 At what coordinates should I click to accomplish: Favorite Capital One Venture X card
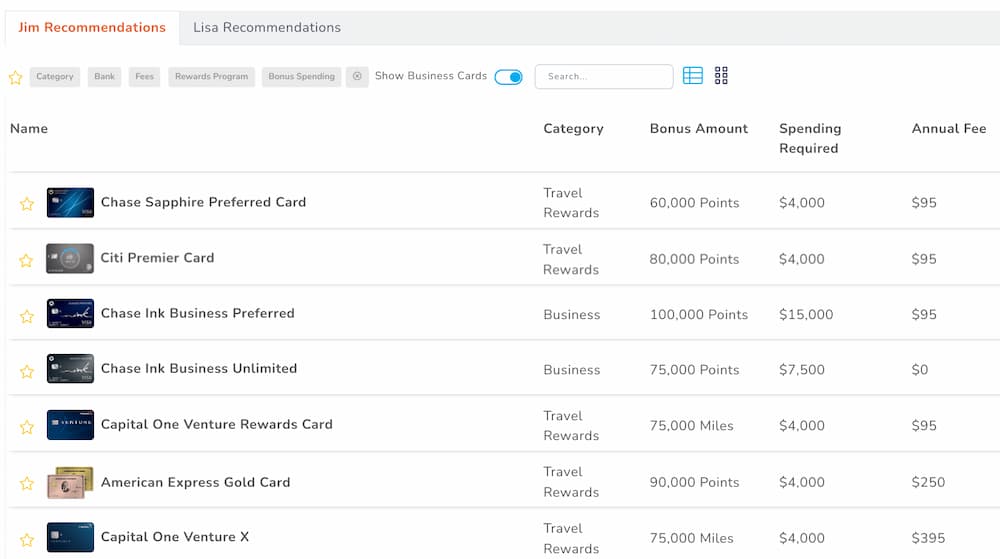tap(27, 540)
